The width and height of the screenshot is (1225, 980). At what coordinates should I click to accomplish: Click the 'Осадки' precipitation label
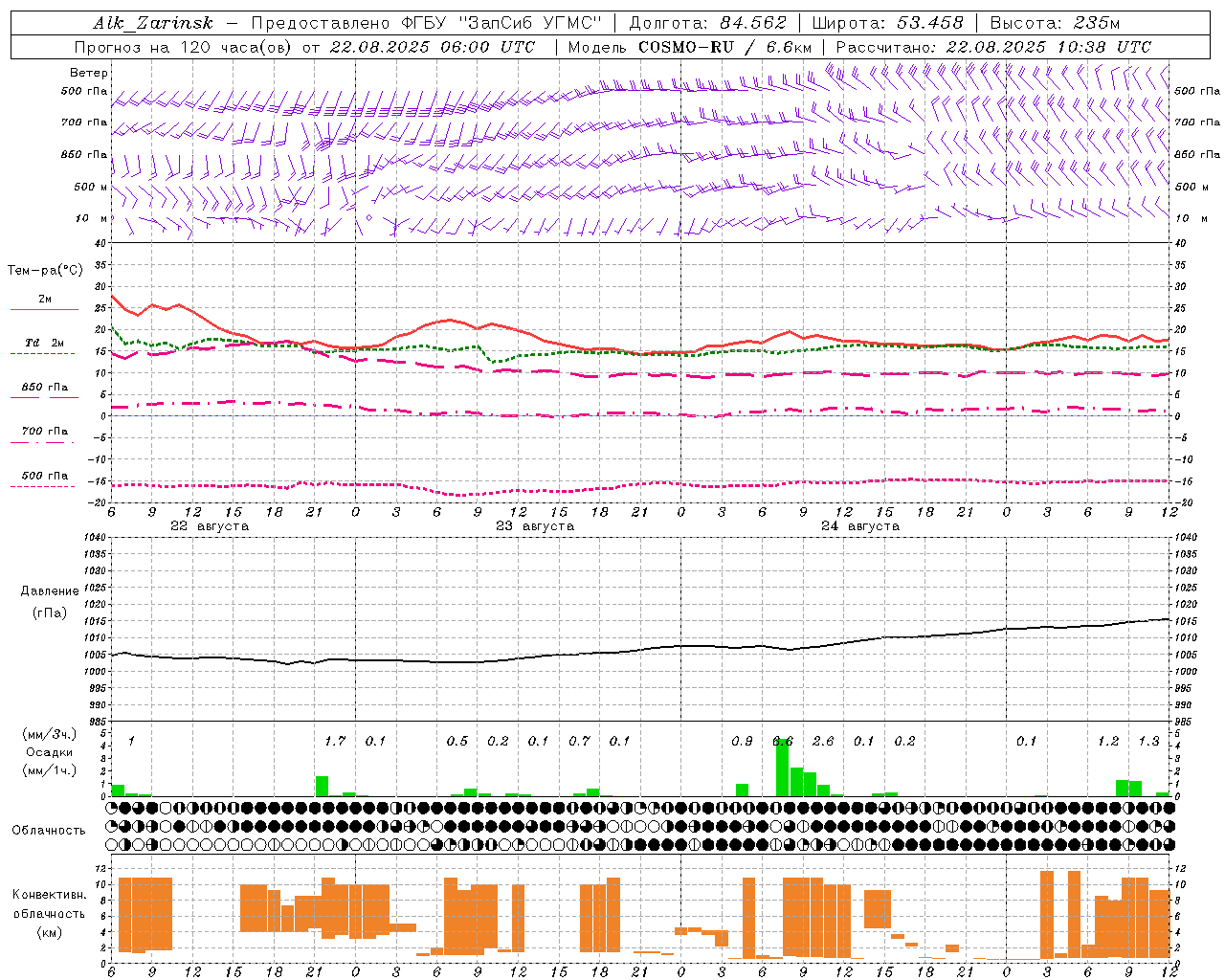coord(49,752)
